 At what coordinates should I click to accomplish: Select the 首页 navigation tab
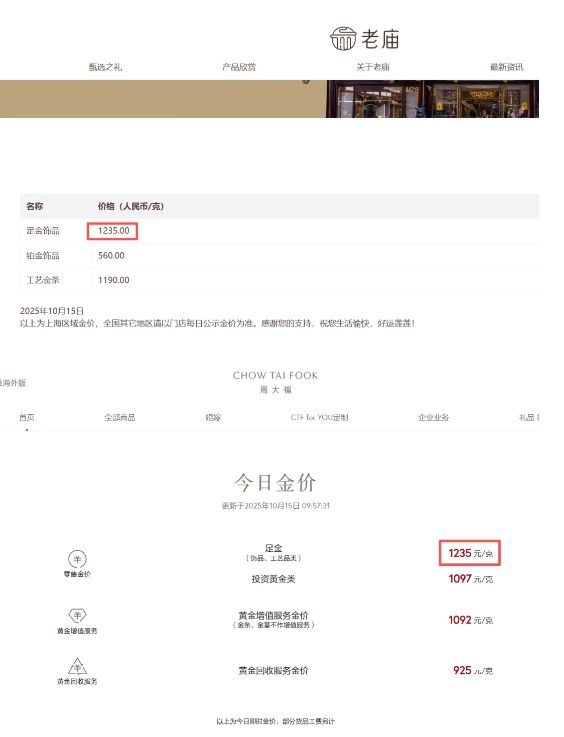tap(27, 417)
